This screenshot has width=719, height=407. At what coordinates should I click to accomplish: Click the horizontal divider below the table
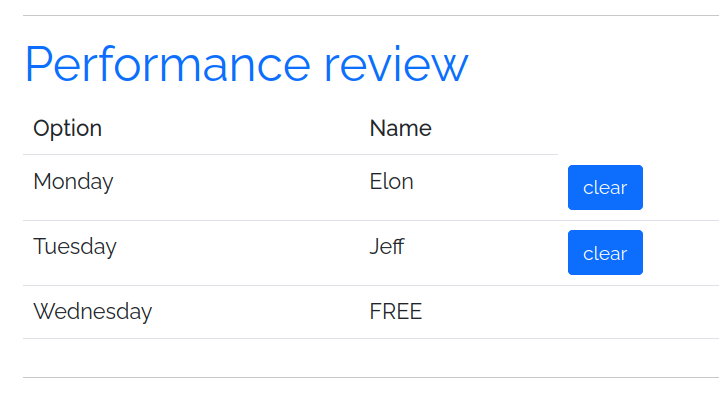370,378
